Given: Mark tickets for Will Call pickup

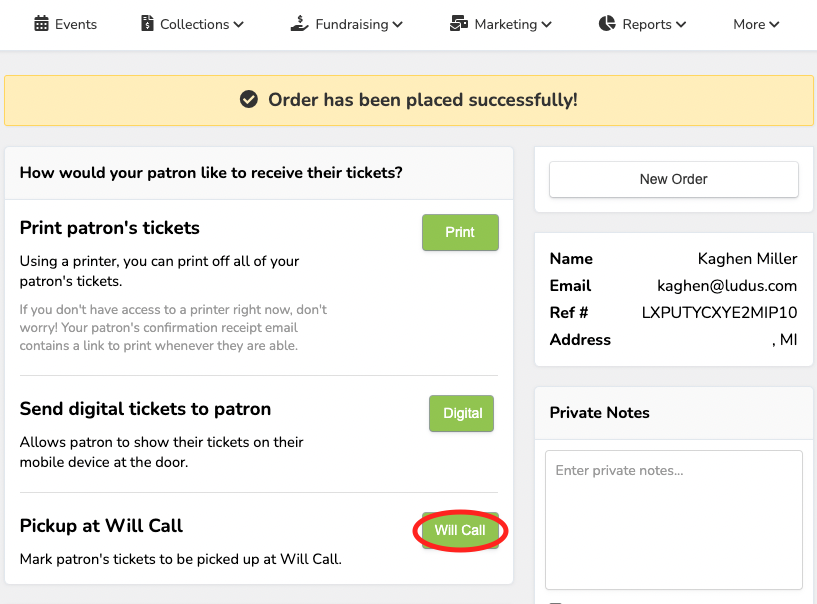Looking at the screenshot, I should coord(460,530).
